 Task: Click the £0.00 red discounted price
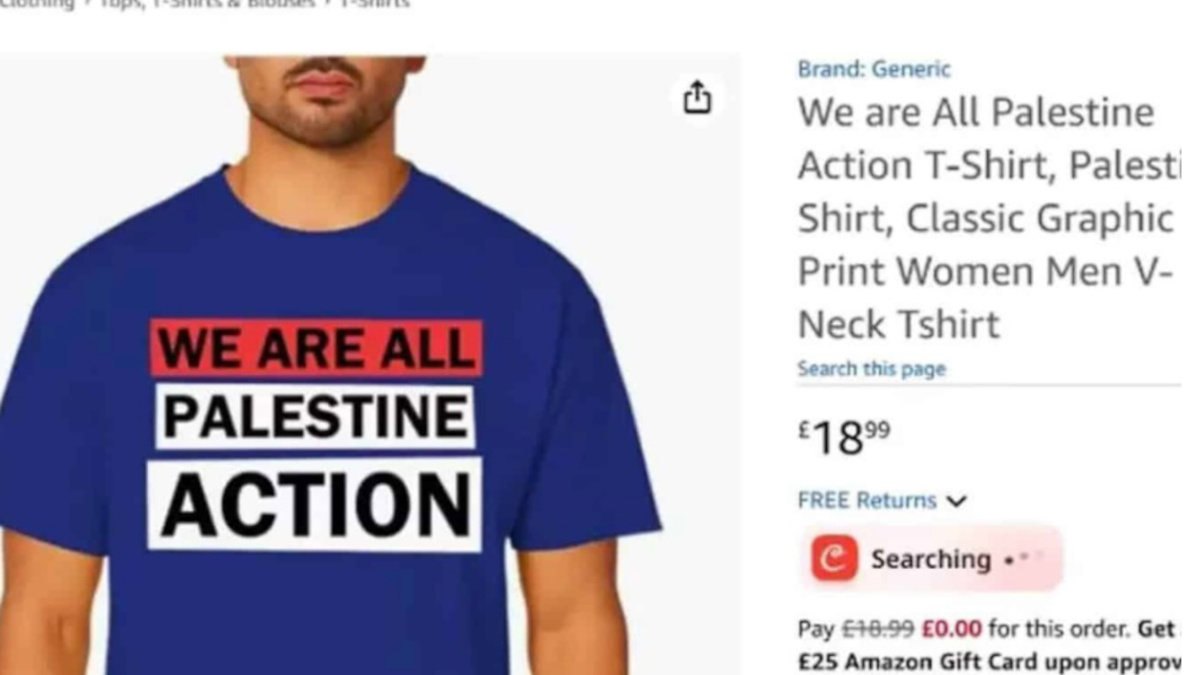(951, 629)
